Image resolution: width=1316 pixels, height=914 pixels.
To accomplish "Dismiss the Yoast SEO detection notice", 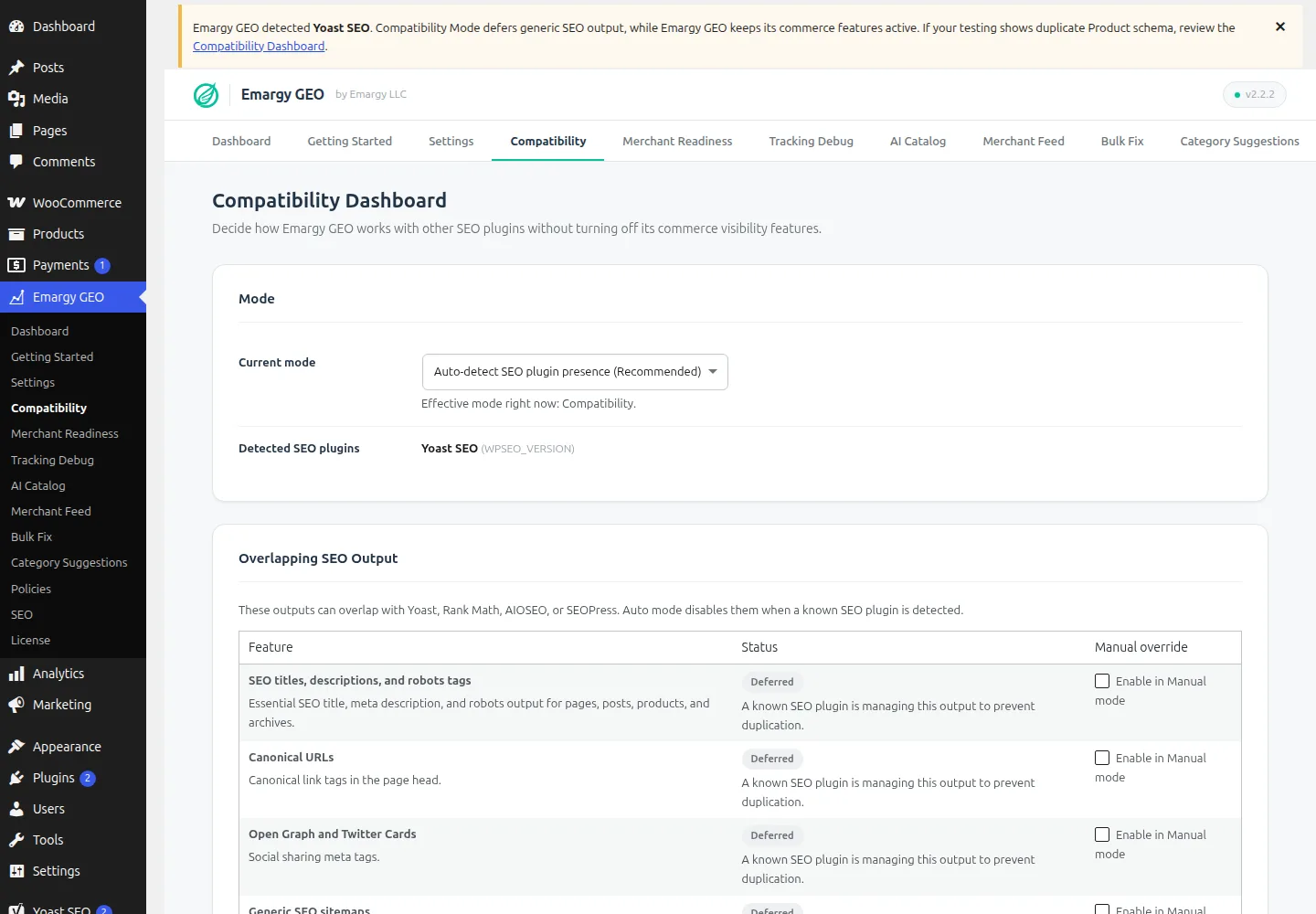I will pyautogui.click(x=1280, y=27).
